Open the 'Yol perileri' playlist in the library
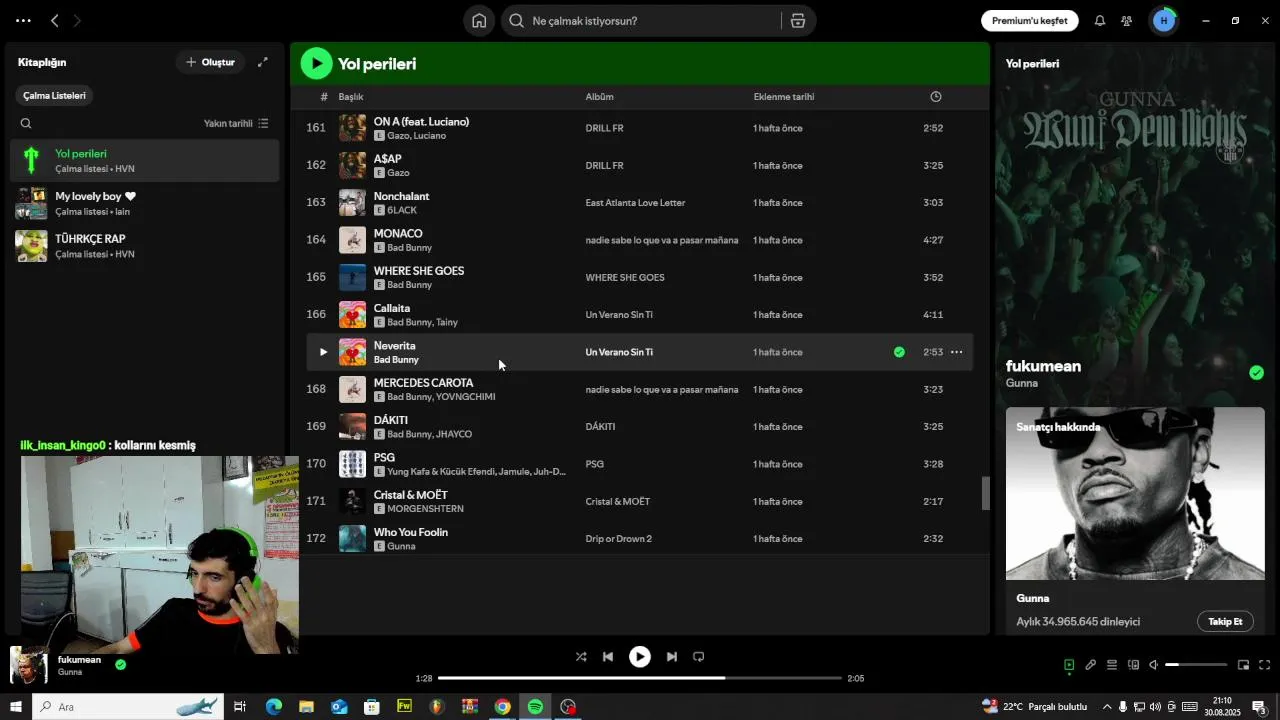The height and width of the screenshot is (720, 1280). [x=145, y=160]
